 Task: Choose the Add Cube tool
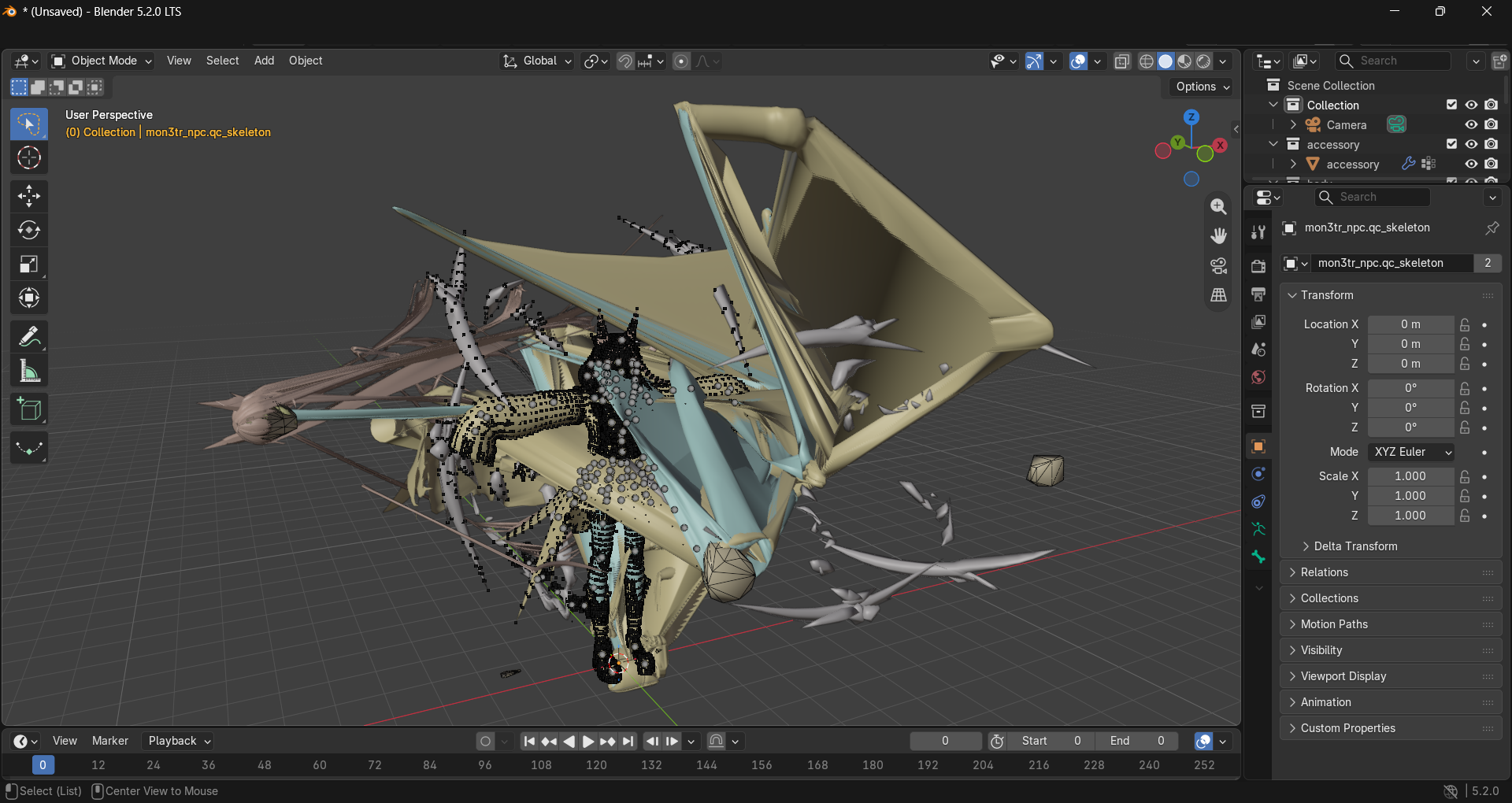(x=29, y=409)
